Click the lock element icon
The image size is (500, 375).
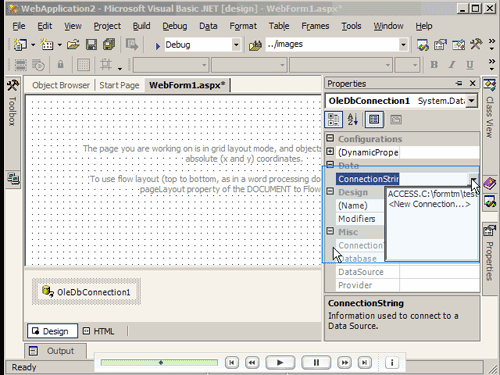click(x=60, y=64)
